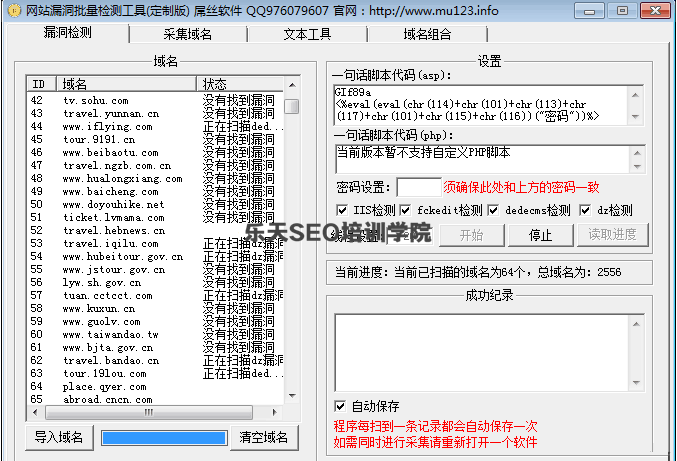Minimize the window

(x=590, y=11)
